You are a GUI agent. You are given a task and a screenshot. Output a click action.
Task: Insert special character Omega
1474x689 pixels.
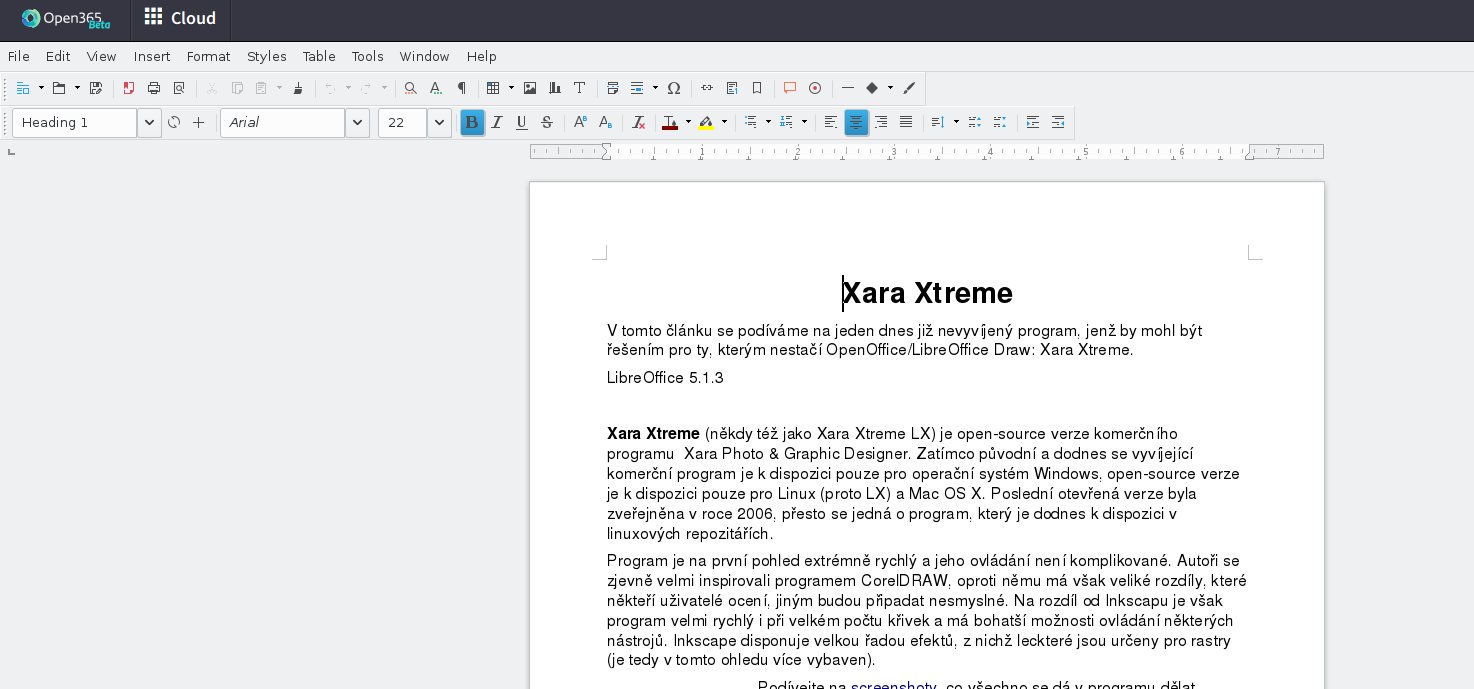(674, 88)
